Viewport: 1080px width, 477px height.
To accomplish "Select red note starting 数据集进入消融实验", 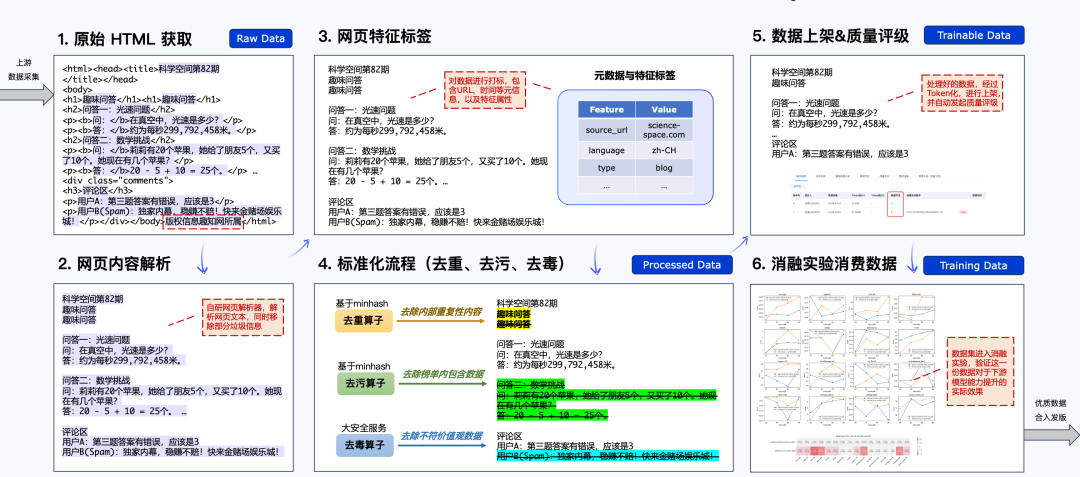I will 979,371.
